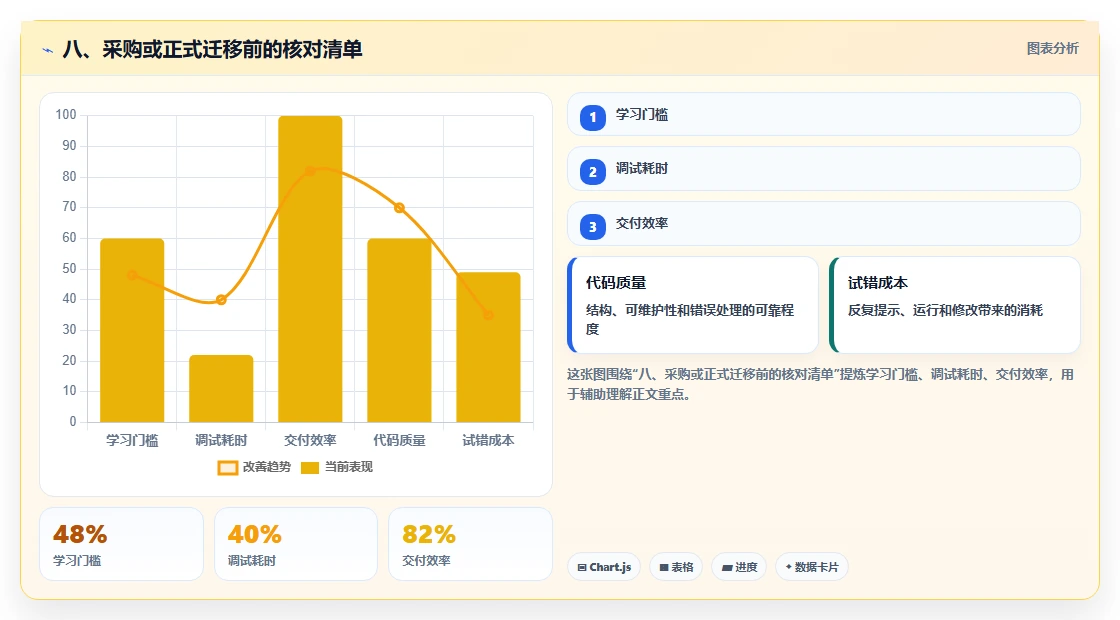Click the 进度 tag
1120x620 pixels.
pos(739,567)
